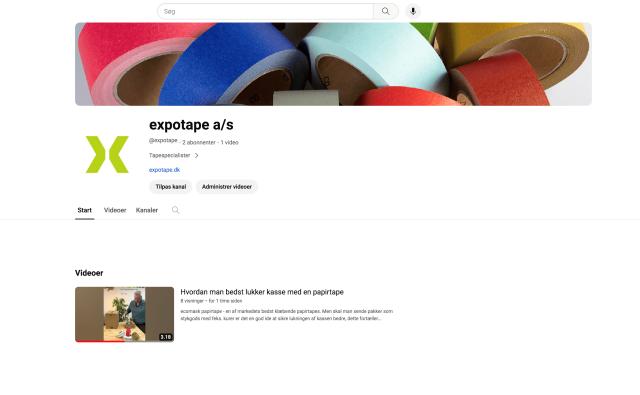Click the Tilpas kanal button
The image size is (640, 395).
point(171,187)
